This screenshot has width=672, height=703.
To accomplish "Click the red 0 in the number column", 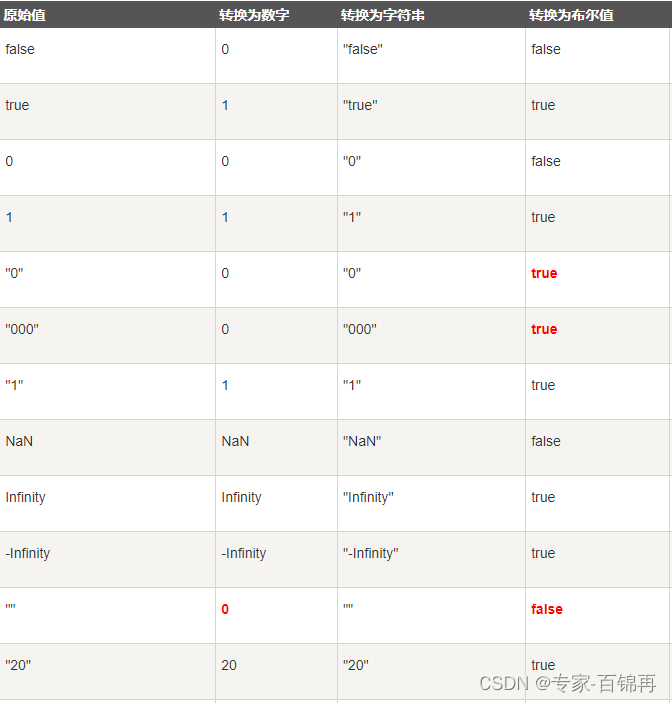I will tap(225, 609).
